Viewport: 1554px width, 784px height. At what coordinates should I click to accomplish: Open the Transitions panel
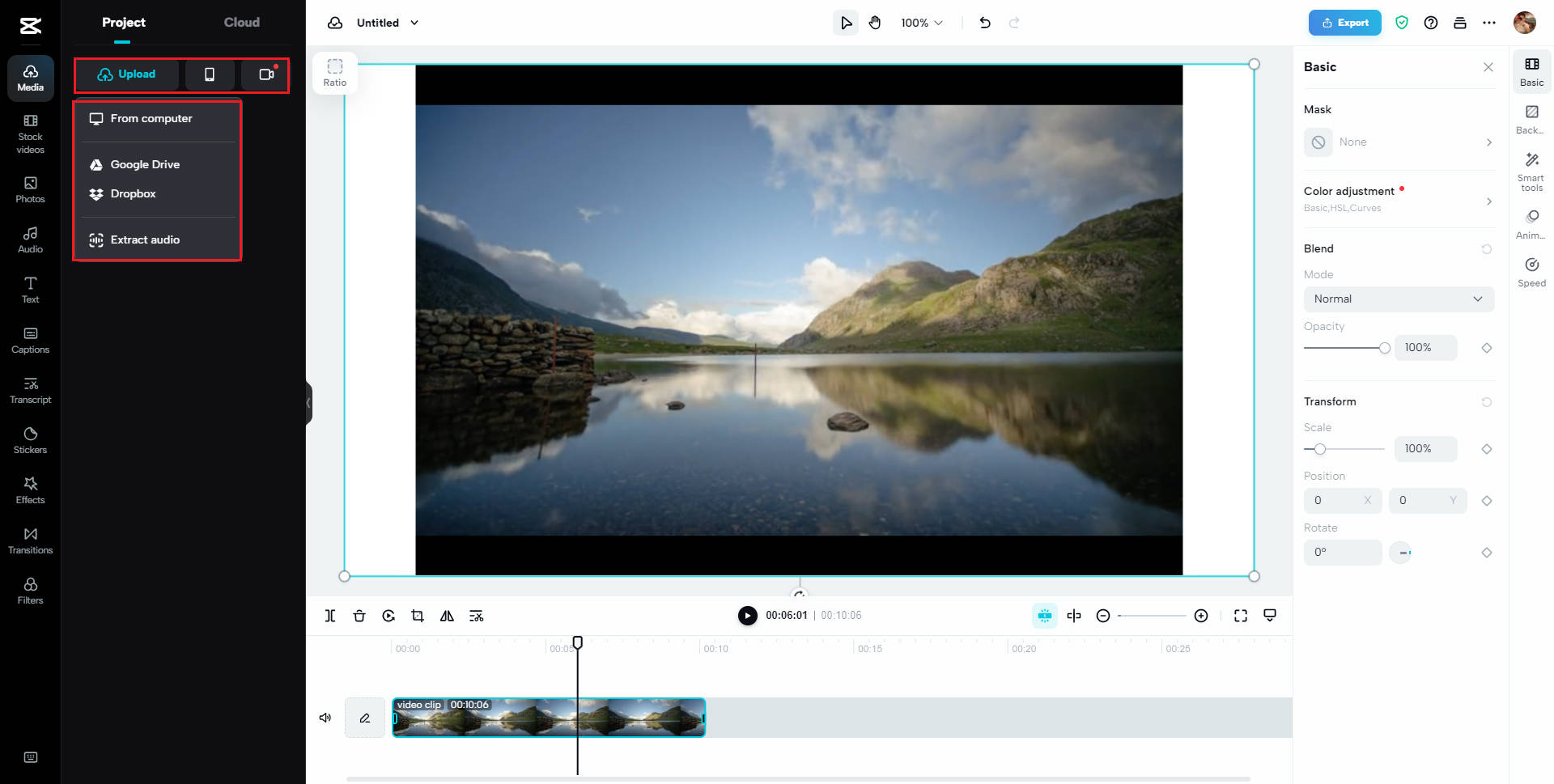[x=30, y=540]
